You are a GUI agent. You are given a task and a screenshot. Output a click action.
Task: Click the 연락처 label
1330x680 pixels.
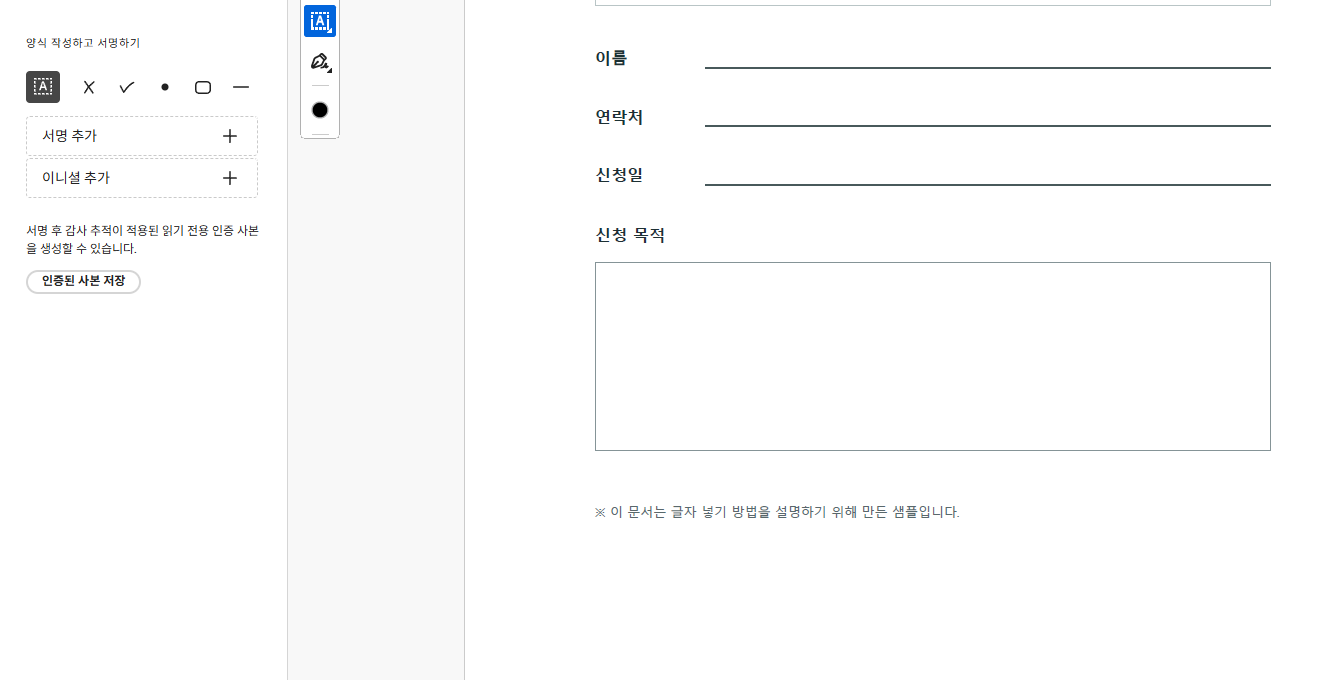pos(619,117)
